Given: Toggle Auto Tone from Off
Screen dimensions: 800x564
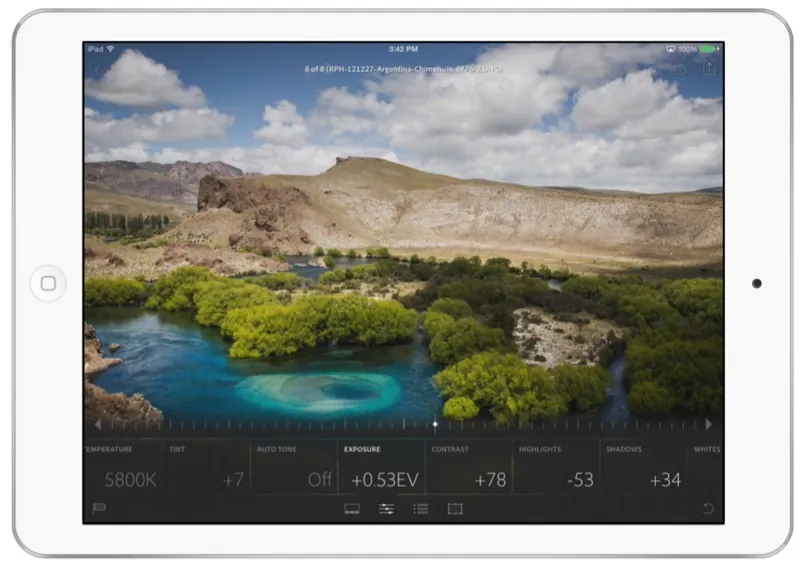Looking at the screenshot, I should tap(294, 467).
